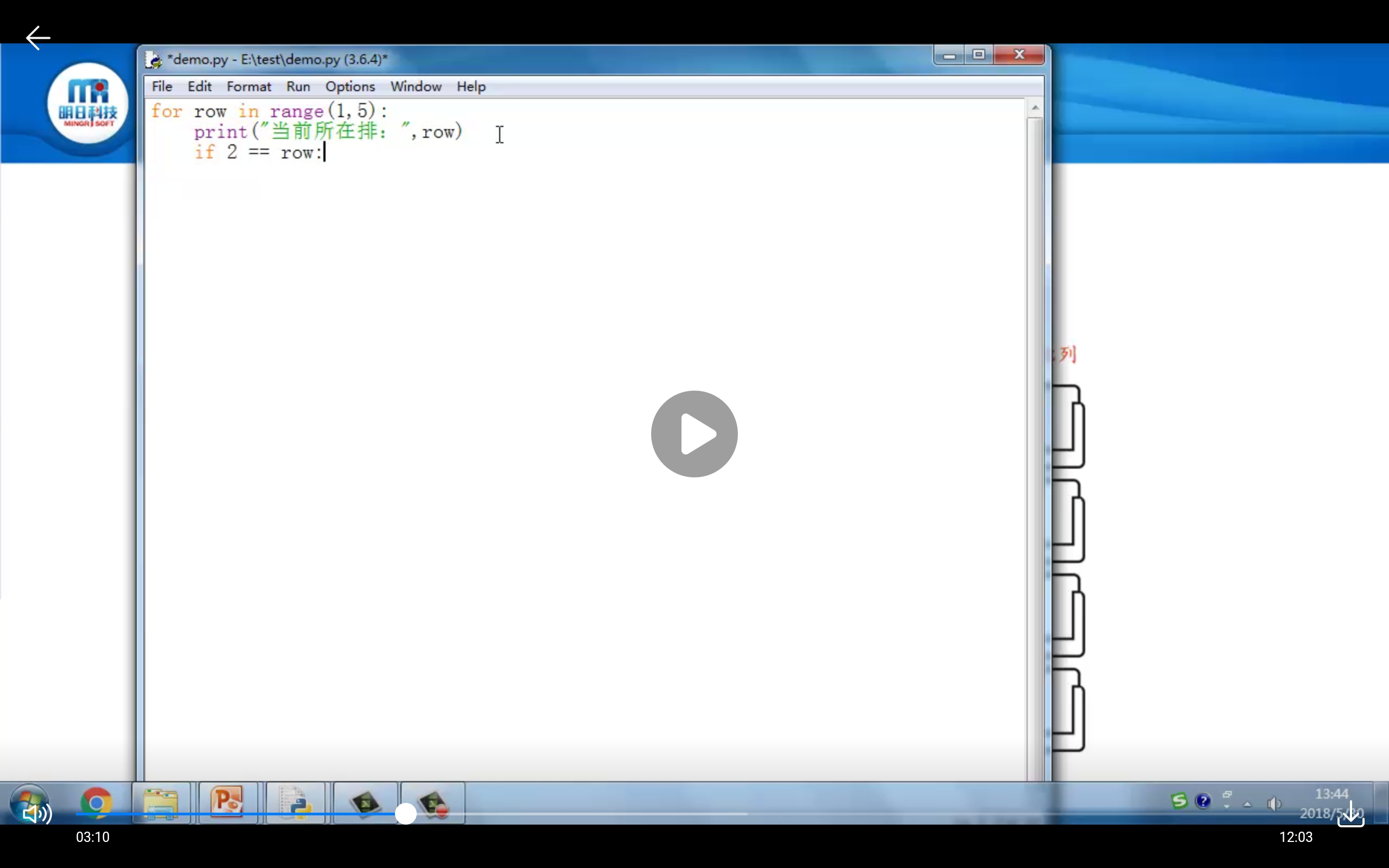Place cursor after 'row:' on line three
The image size is (1389, 868).
point(324,152)
